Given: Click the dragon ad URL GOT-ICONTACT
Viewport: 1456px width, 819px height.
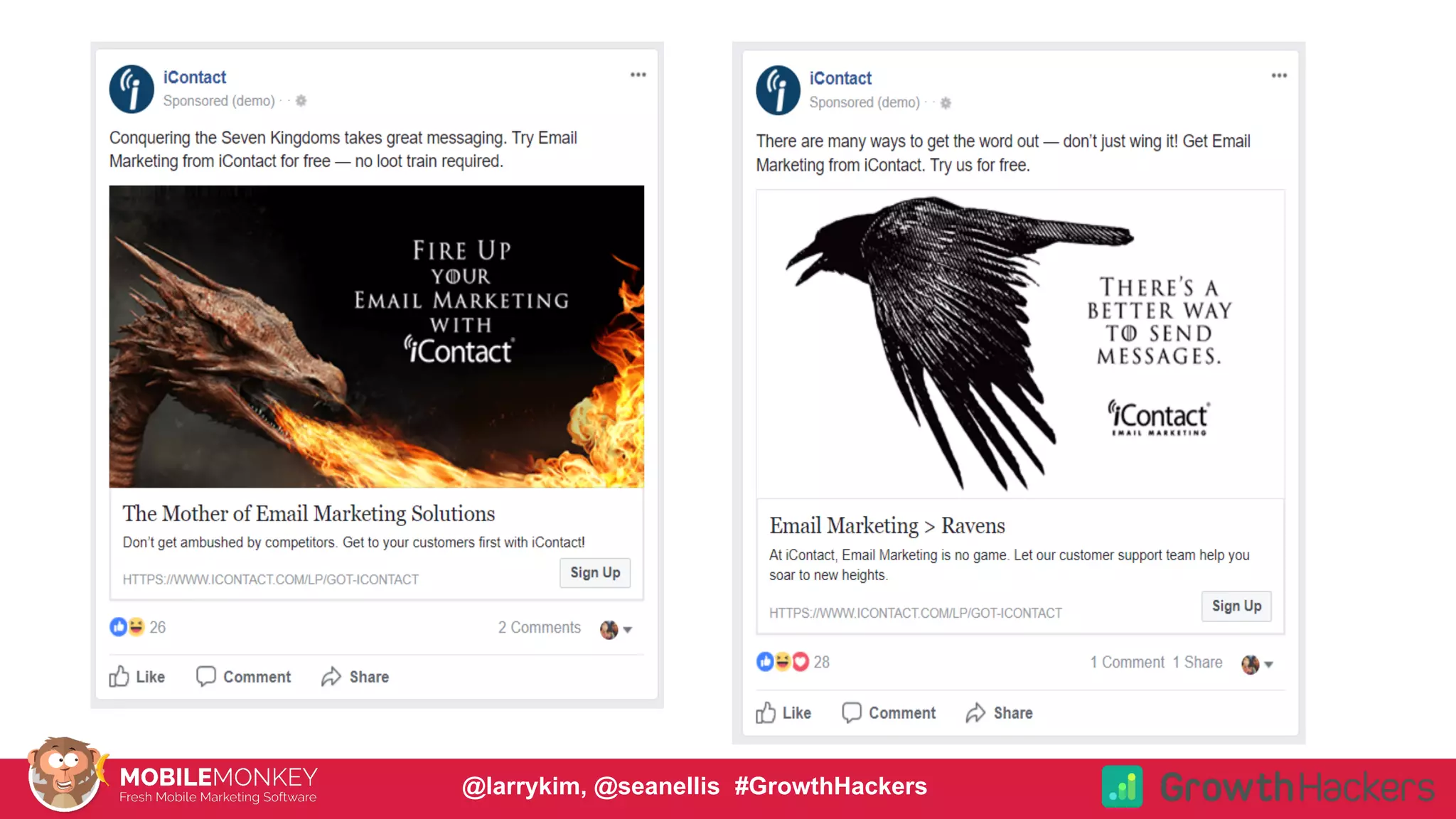Looking at the screenshot, I should pos(271,579).
